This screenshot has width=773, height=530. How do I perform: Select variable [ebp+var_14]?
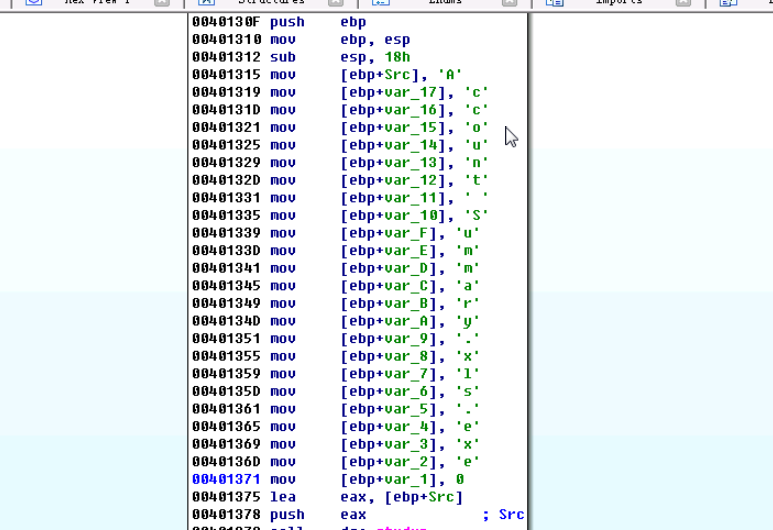393,145
